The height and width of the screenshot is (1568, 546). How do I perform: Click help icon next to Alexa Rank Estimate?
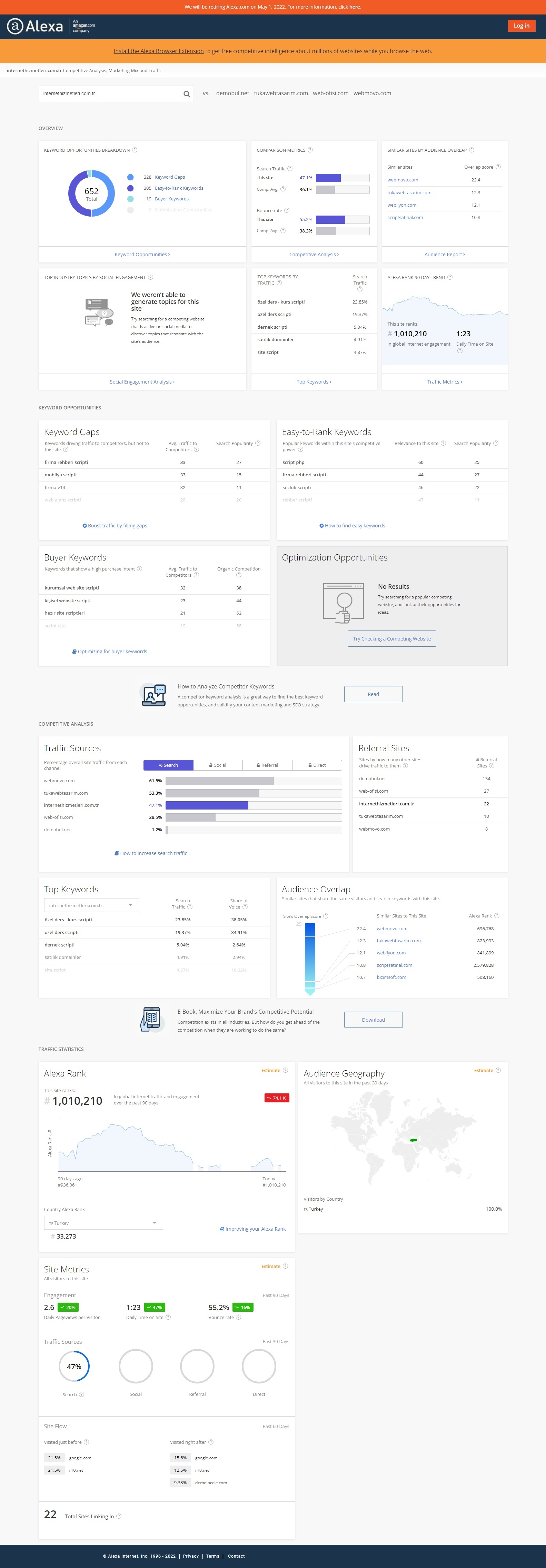point(286,1071)
